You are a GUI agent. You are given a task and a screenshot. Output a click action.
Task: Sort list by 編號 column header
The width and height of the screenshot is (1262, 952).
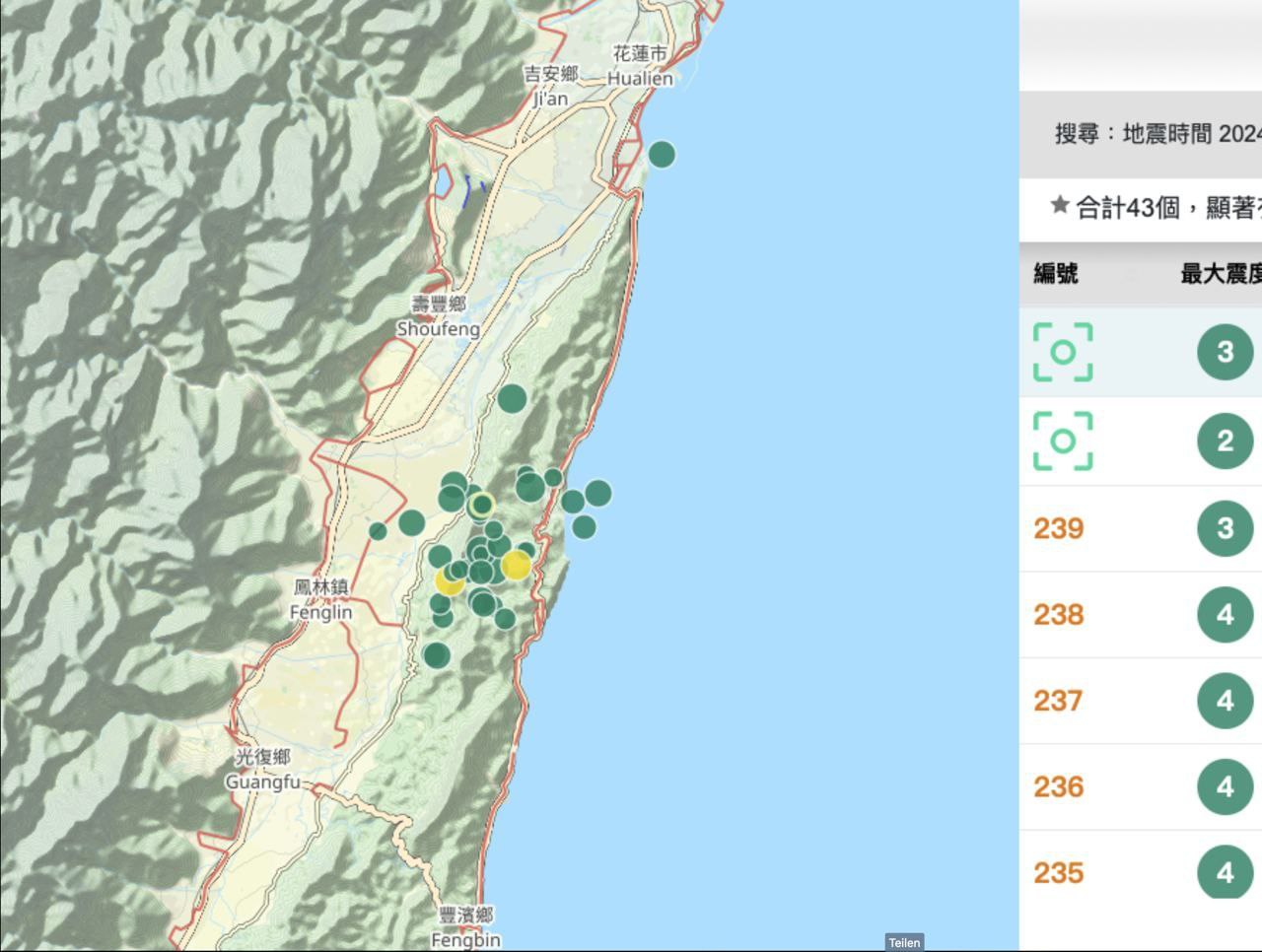pos(1056,274)
